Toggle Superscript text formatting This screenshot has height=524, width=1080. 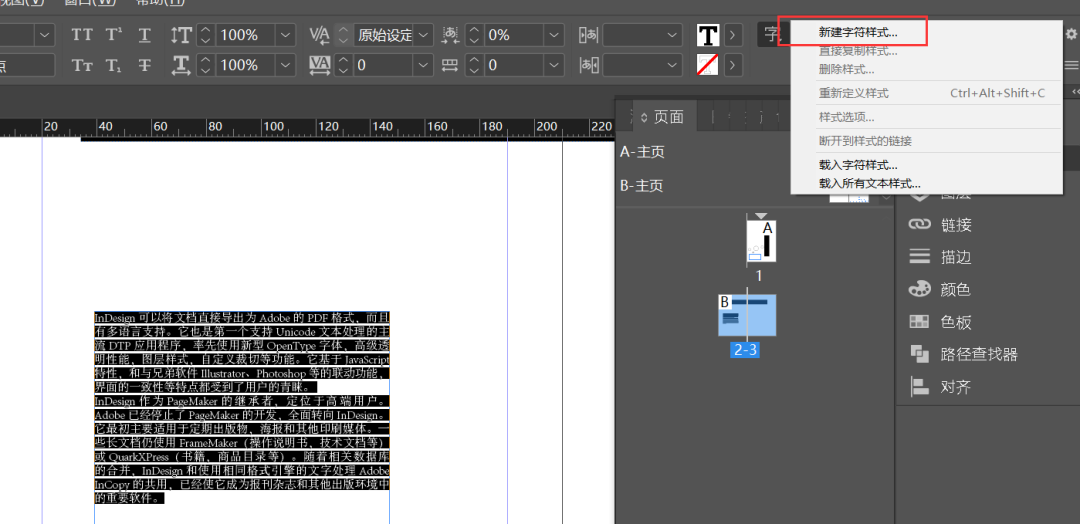tap(114, 35)
